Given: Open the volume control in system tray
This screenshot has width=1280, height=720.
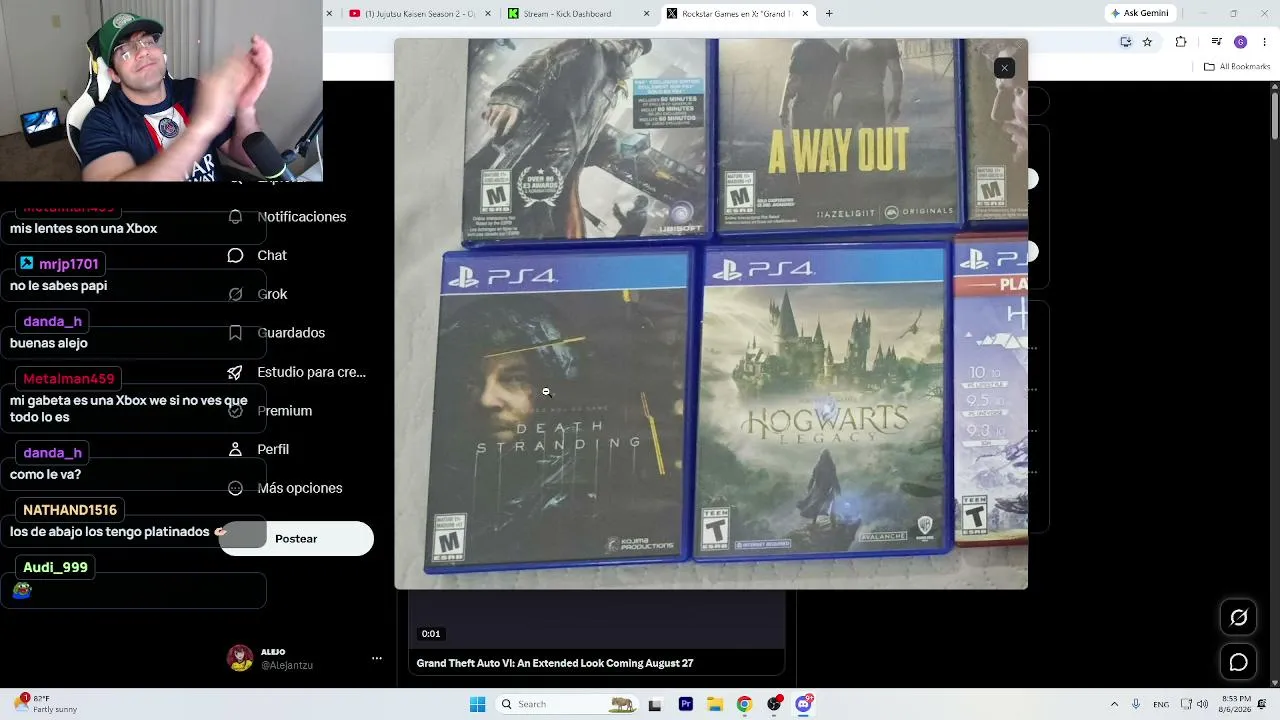Looking at the screenshot, I should pos(1202,704).
